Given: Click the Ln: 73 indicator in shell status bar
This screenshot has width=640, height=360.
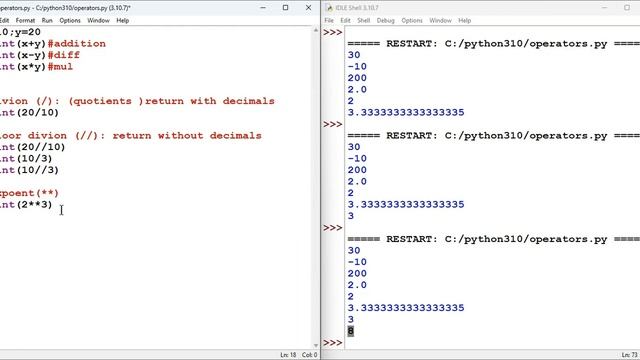Looking at the screenshot, I should click(x=629, y=355).
